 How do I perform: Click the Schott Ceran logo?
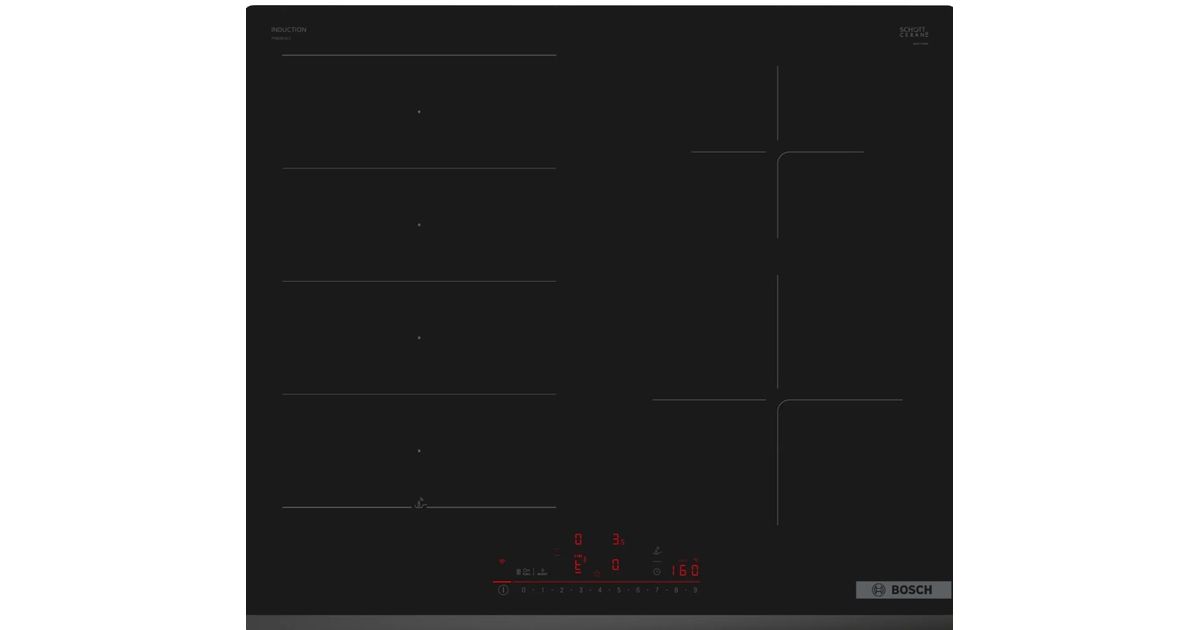pos(914,33)
